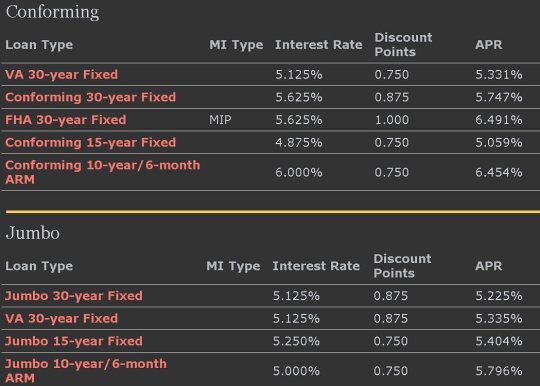Open the Jumbo section VA 30-year Fixed link
This screenshot has width=540, height=386.
click(62, 319)
